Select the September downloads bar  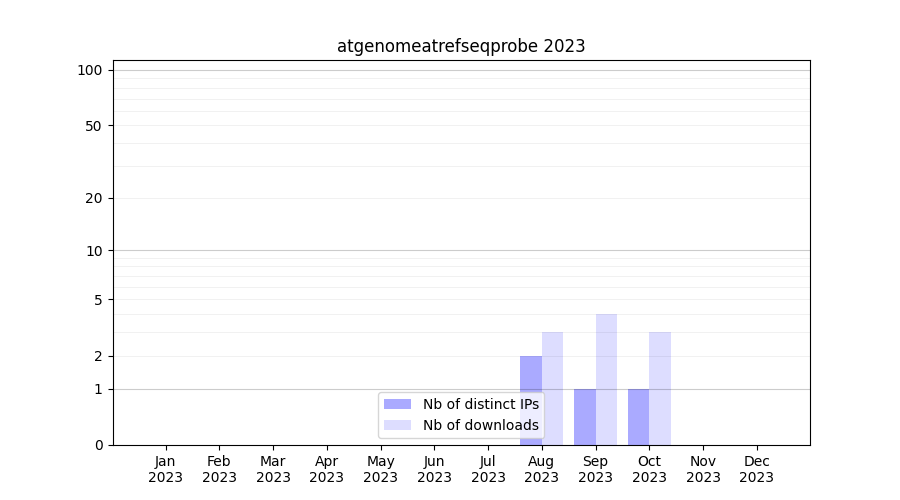(x=606, y=379)
